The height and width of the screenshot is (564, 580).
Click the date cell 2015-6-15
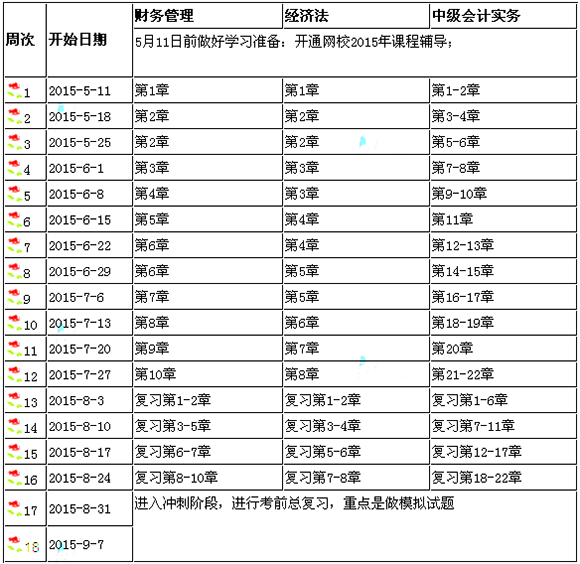[x=90, y=220]
